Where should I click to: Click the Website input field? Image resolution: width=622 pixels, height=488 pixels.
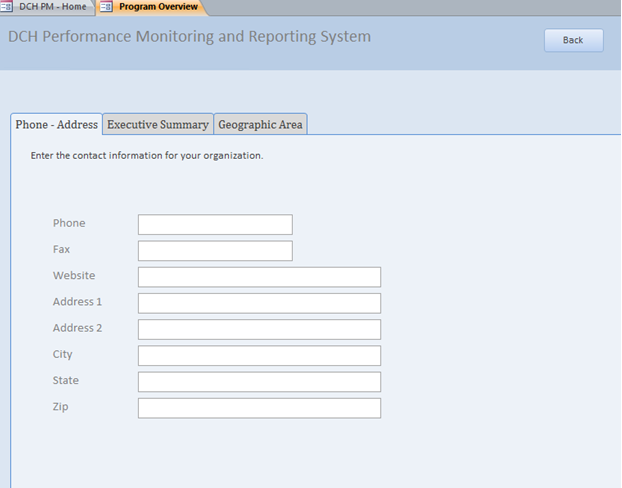click(x=259, y=277)
